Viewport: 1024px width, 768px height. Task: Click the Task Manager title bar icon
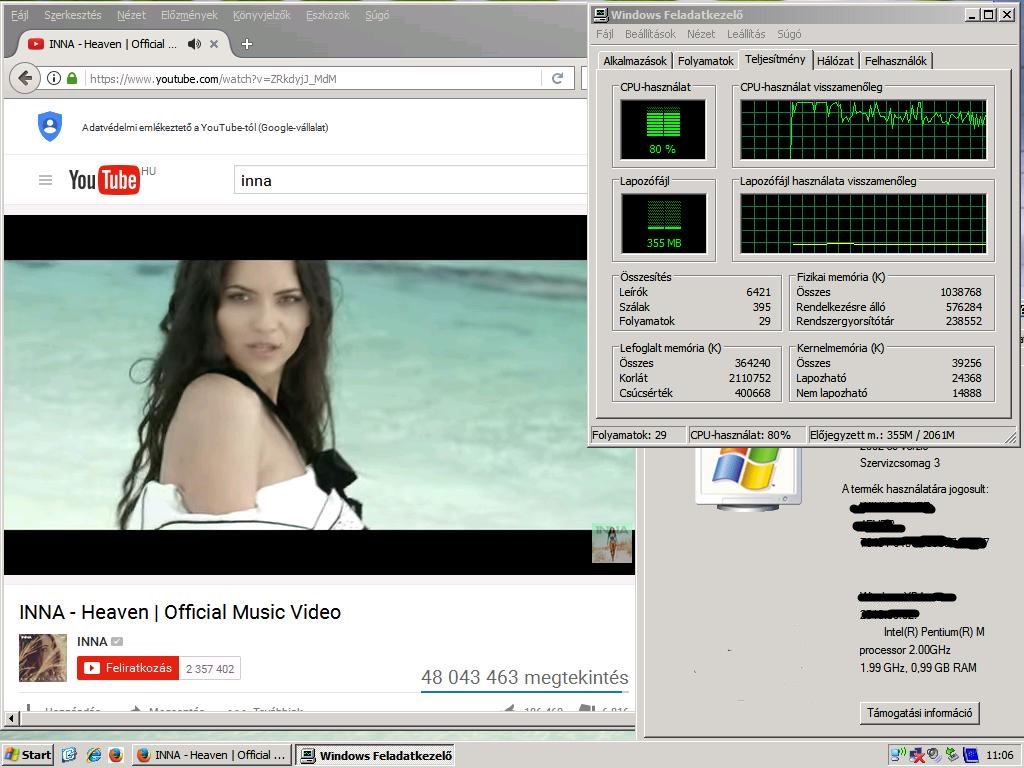(x=600, y=14)
